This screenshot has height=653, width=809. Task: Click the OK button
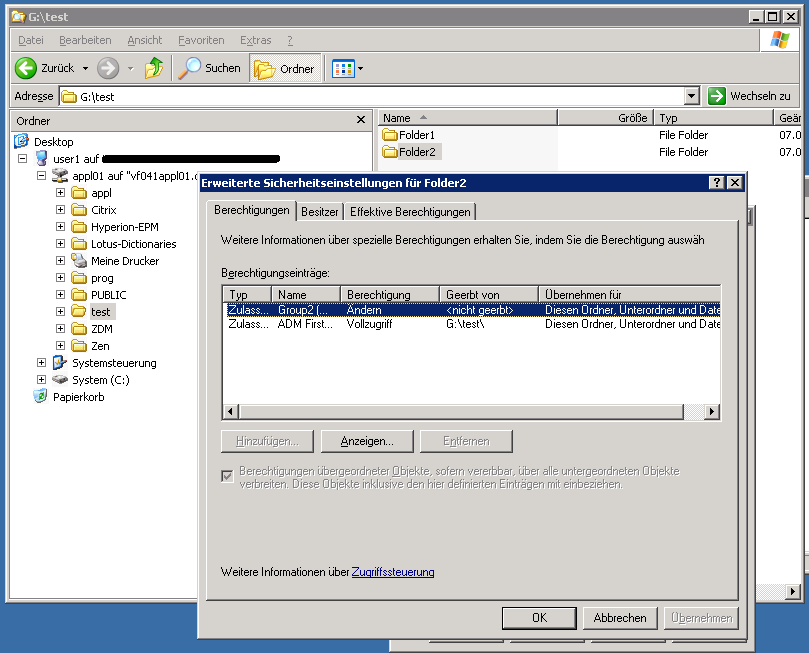click(539, 618)
